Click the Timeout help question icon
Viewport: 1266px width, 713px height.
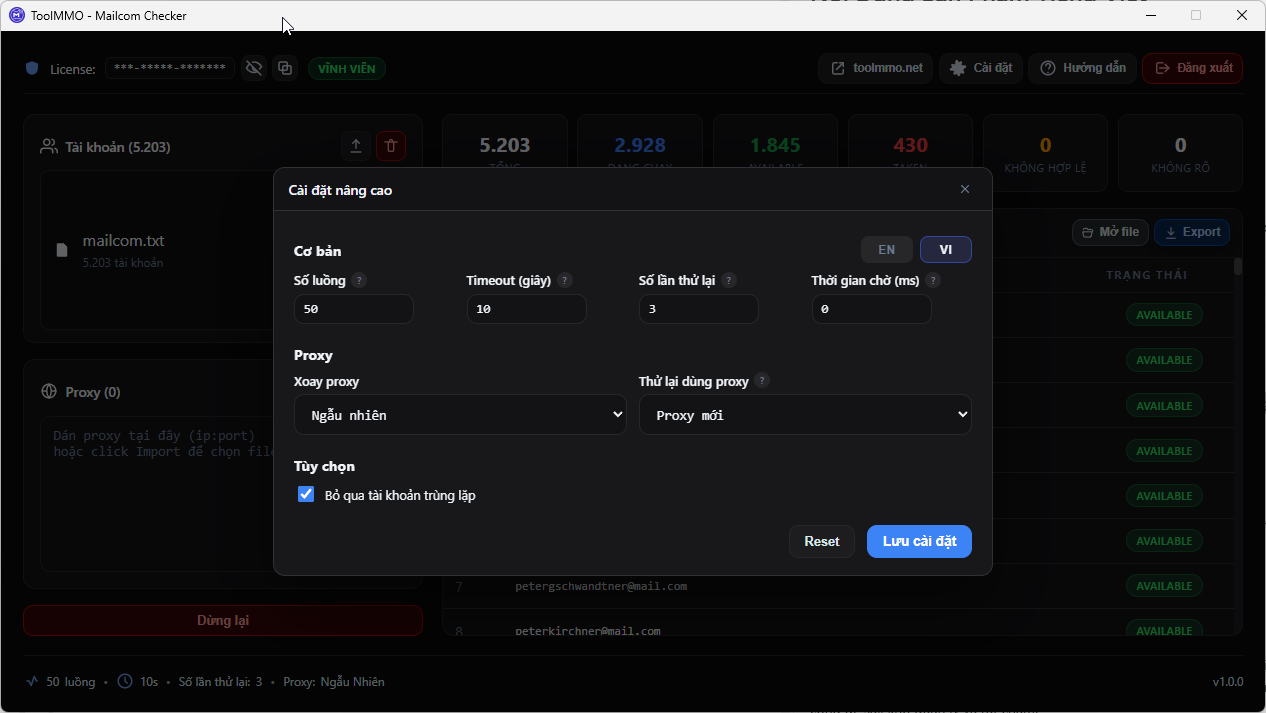565,281
